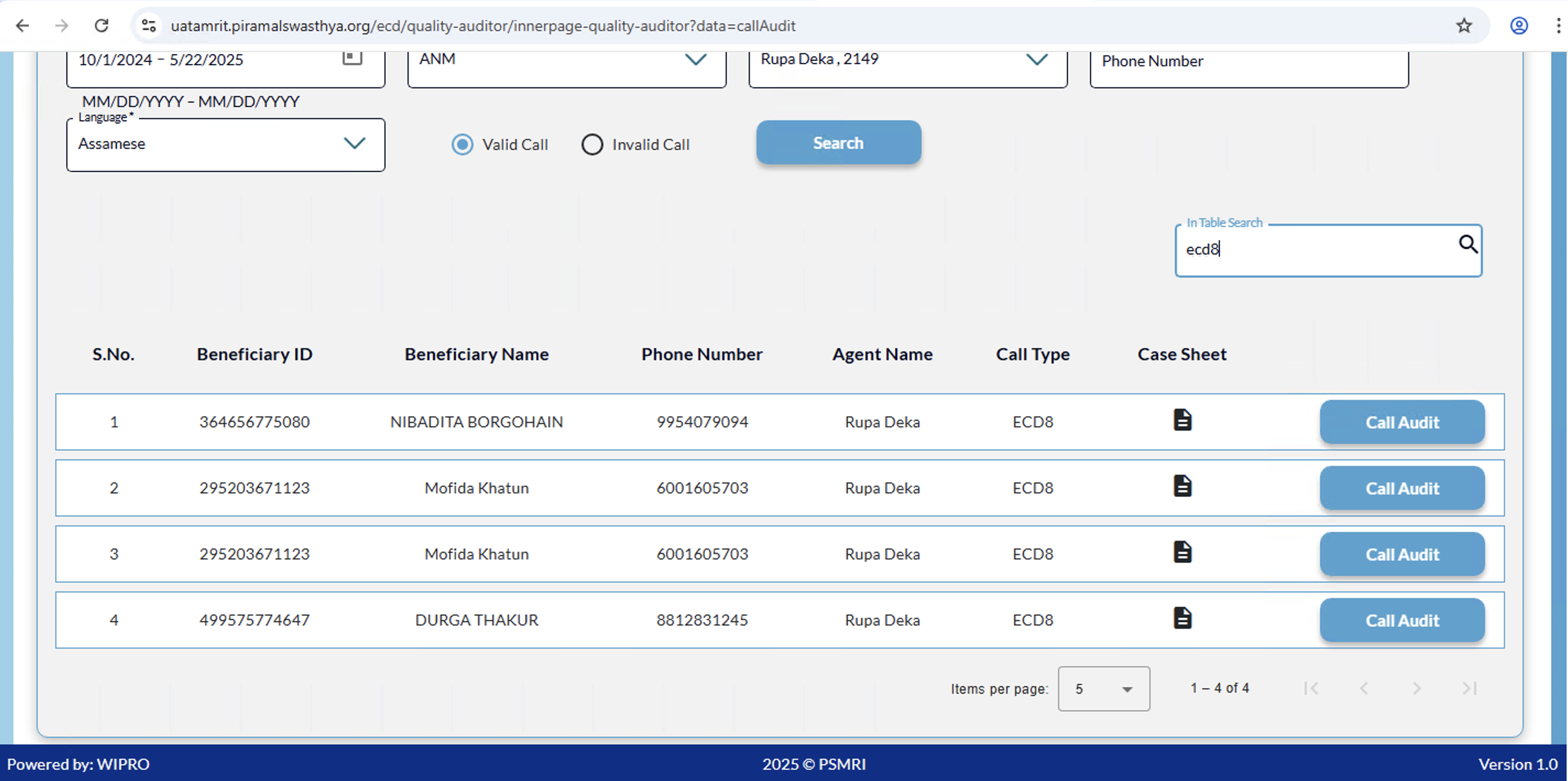Open case sheet for NIBADITA BORGOHAIN
Image resolution: width=1568 pixels, height=781 pixels.
click(x=1182, y=420)
